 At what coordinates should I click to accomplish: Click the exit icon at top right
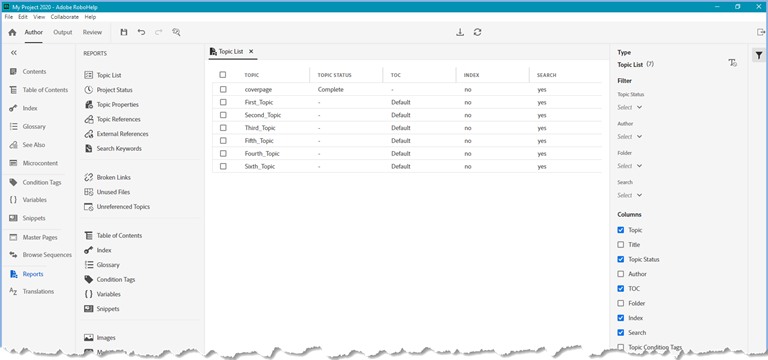pyautogui.click(x=761, y=32)
